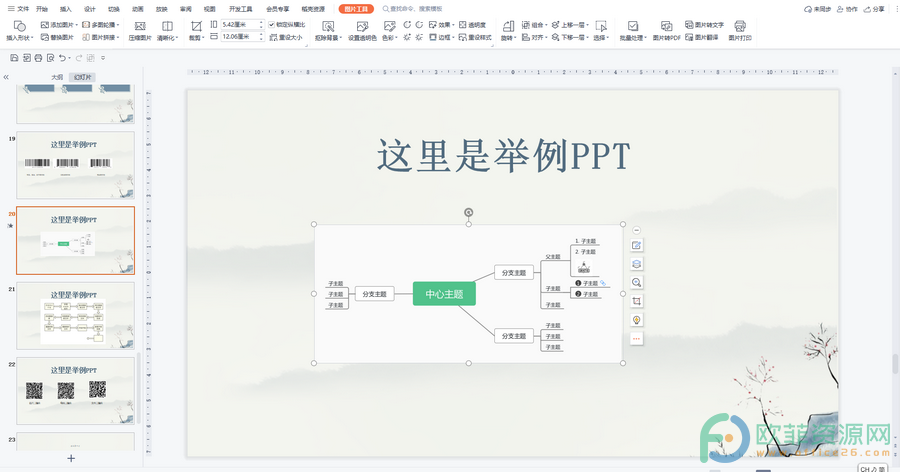Select the Crop (裁剪) ribbon tool
The height and width of the screenshot is (472, 900).
click(x=196, y=30)
